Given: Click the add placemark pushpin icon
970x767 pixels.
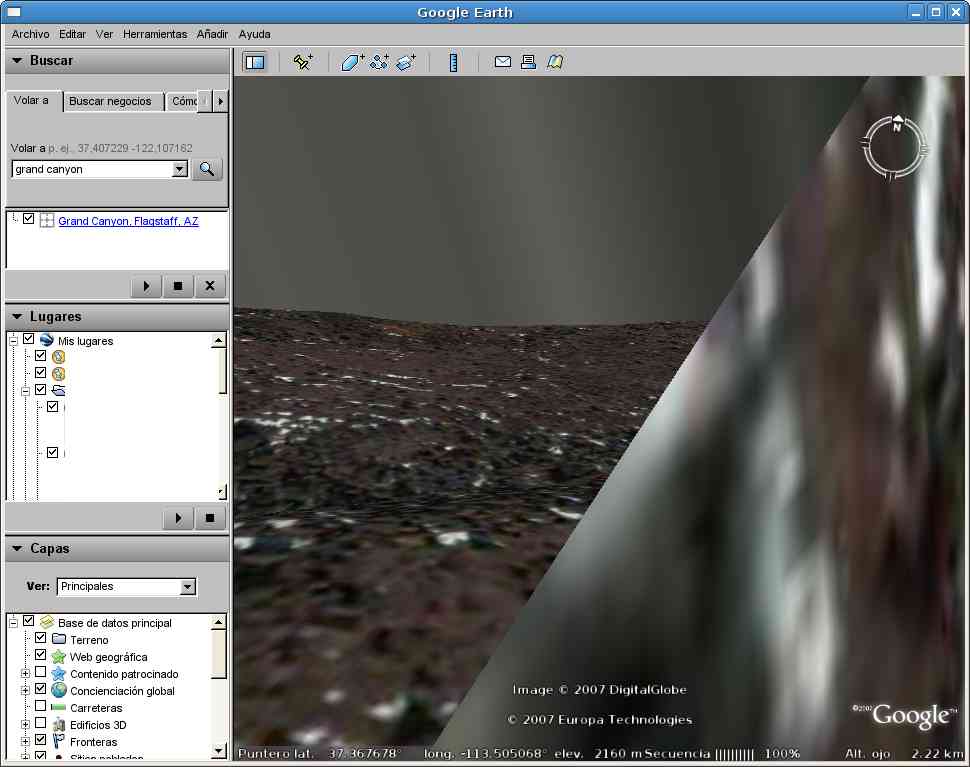Looking at the screenshot, I should coord(302,62).
